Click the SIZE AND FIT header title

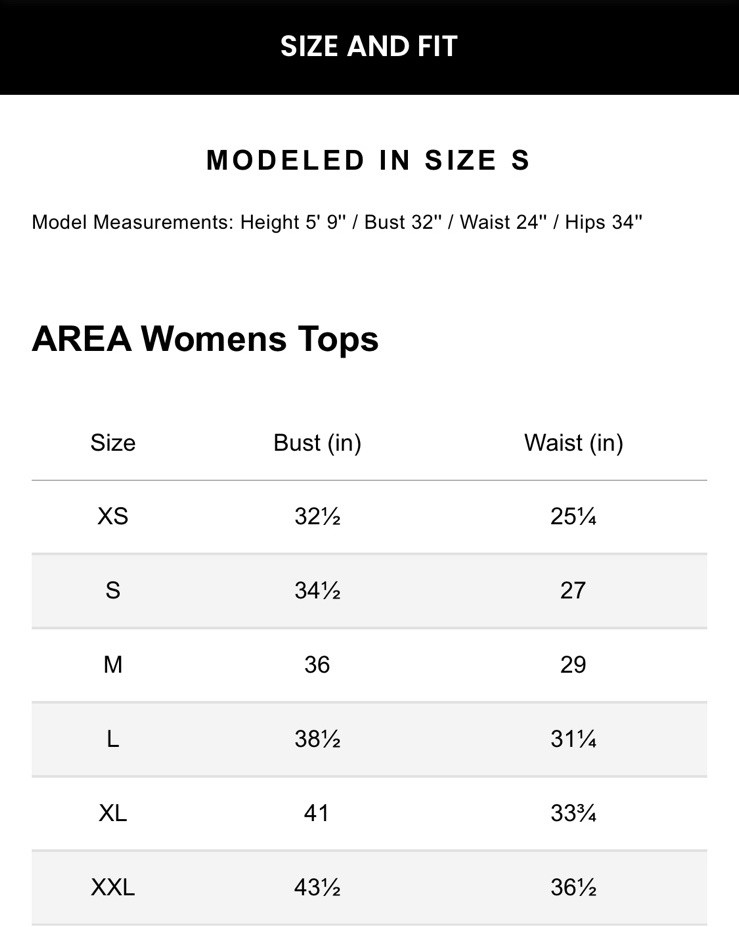[x=369, y=47]
